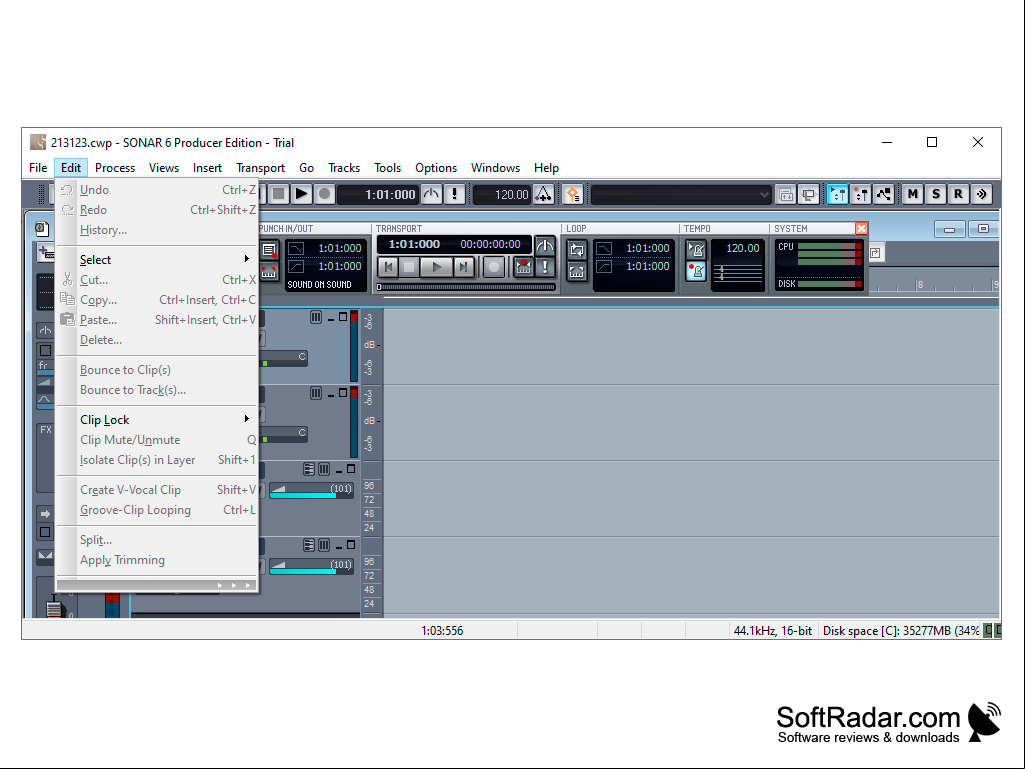Click the exclamation reset icon in top toolbar
Image resolution: width=1025 pixels, height=769 pixels.
coord(454,194)
